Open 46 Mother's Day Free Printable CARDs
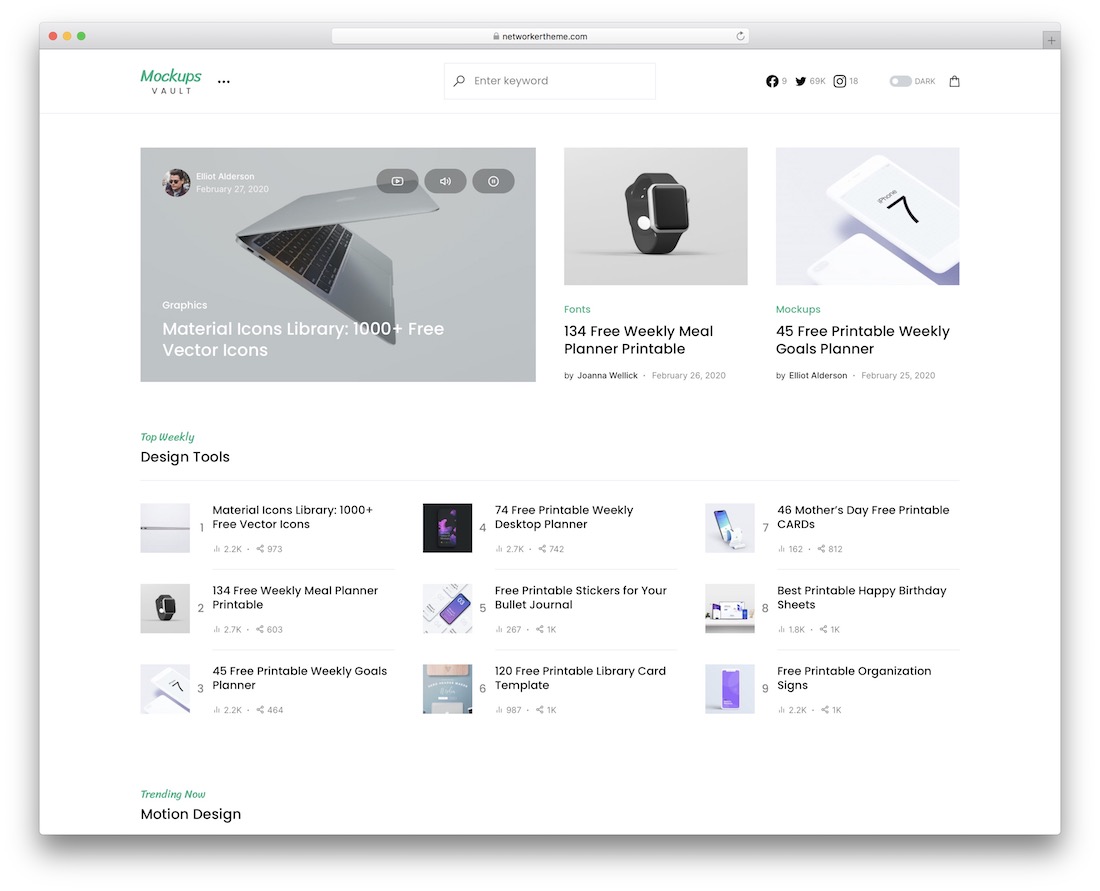 (x=863, y=517)
